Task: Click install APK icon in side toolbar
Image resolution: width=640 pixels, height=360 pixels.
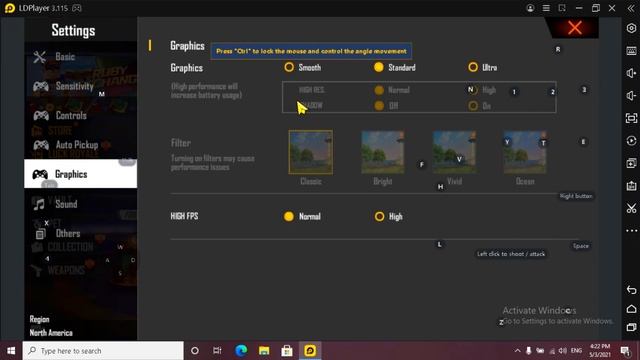Action: pos(631,186)
